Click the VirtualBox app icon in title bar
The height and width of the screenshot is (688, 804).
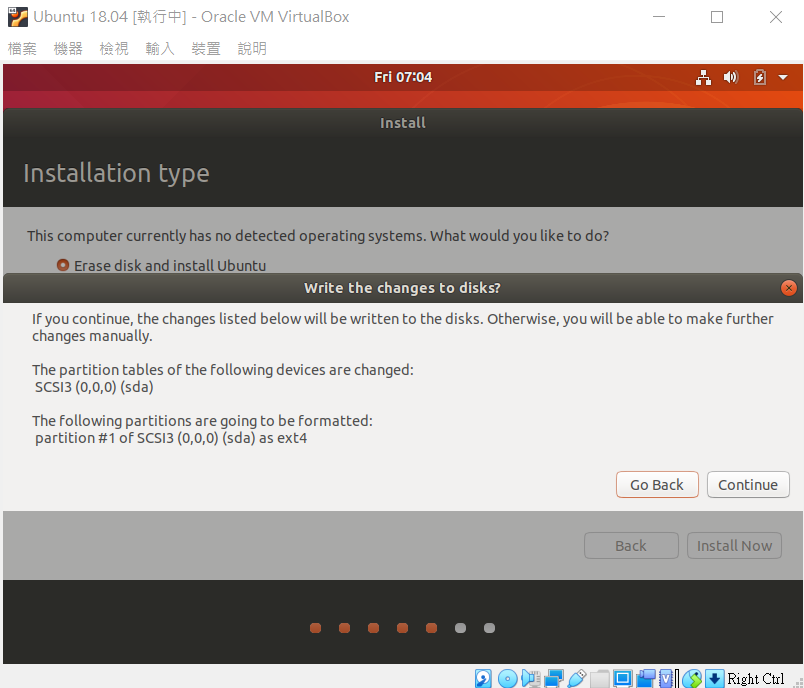click(x=18, y=16)
